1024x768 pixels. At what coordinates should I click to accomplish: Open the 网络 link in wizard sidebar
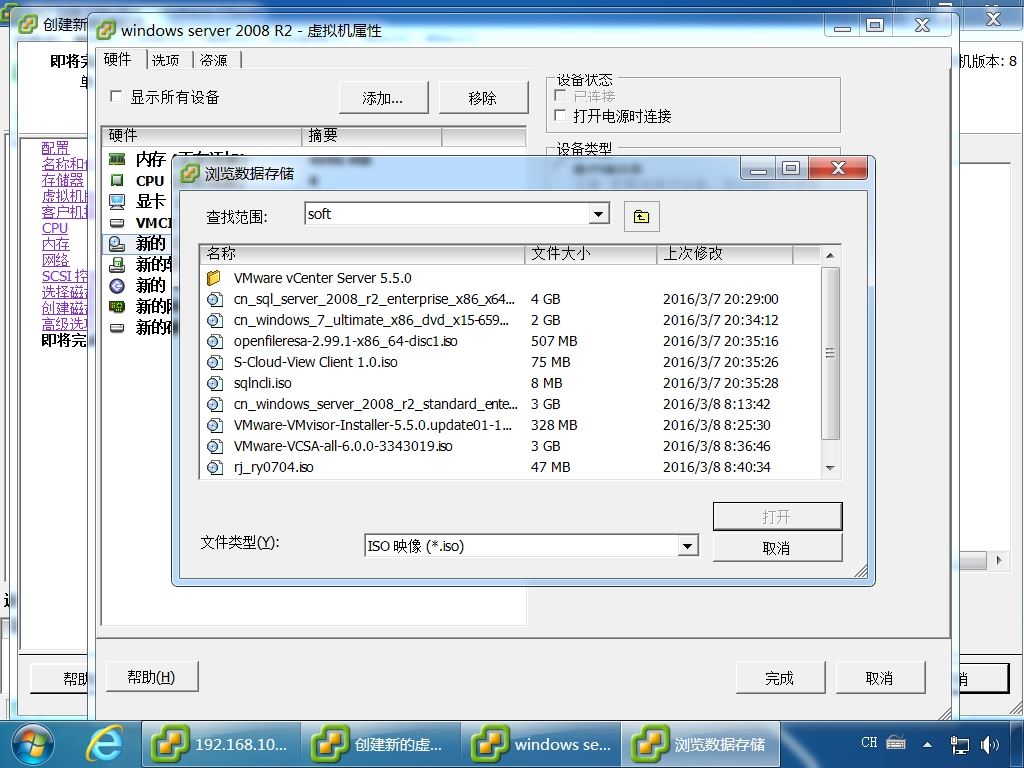(56, 260)
